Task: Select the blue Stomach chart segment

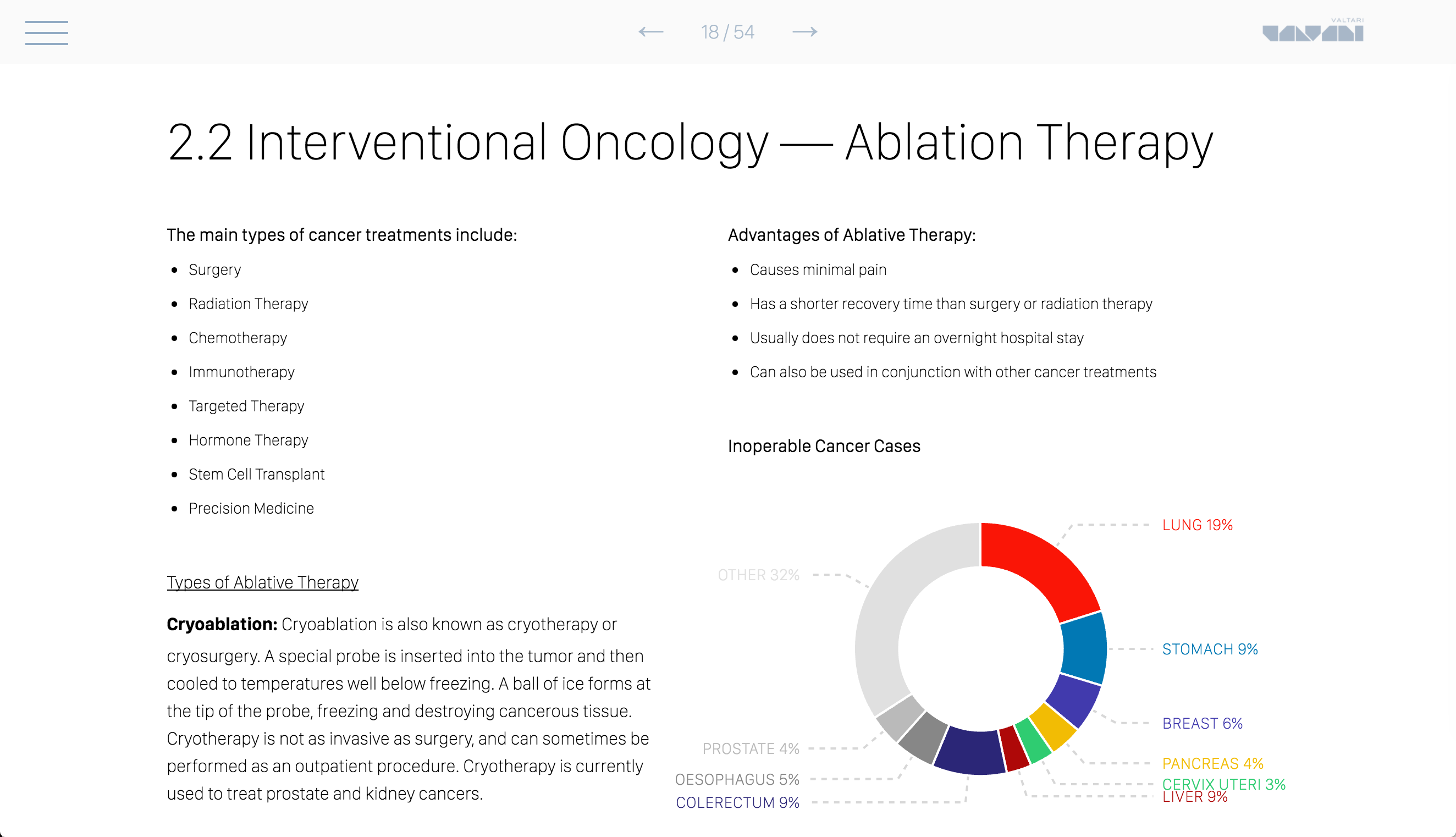Action: (1084, 648)
